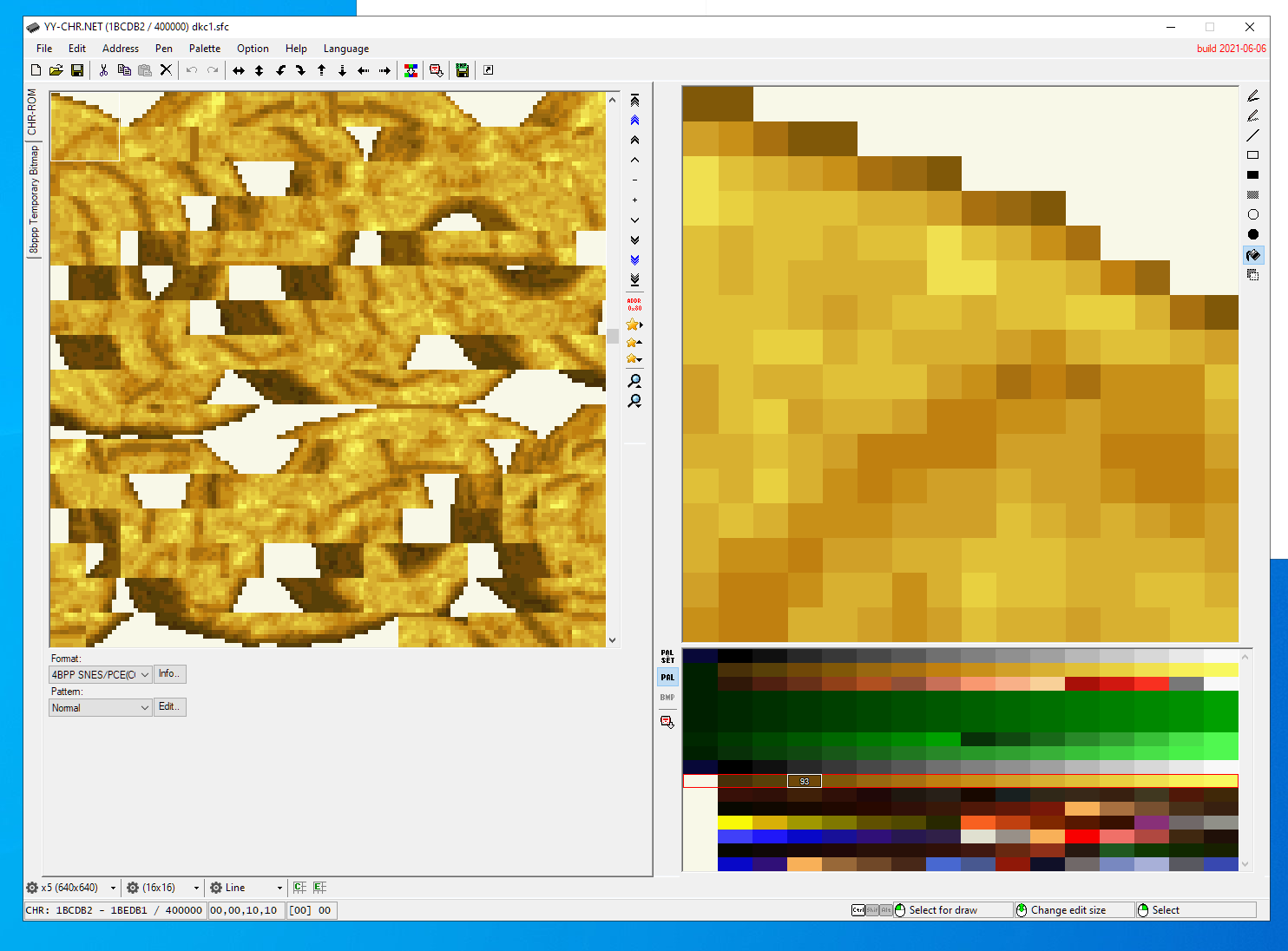Screen dimensions: 1288x951
Task: Click the cut scissors toolbar icon
Action: (103, 70)
